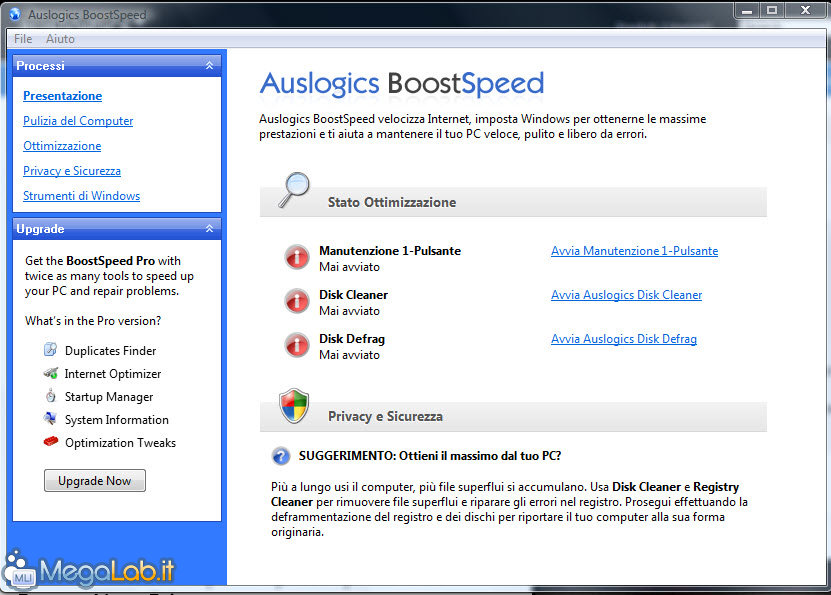Click the Optimization Tweaks label

(x=120, y=442)
